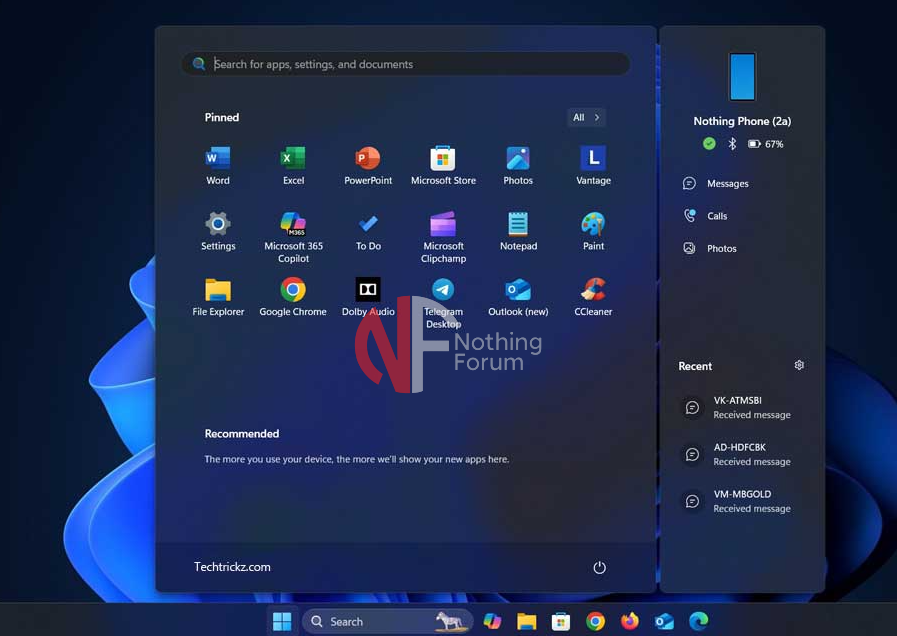This screenshot has height=636, width=897.
Task: Open VK-ATMSBI received message
Action: tap(738, 407)
